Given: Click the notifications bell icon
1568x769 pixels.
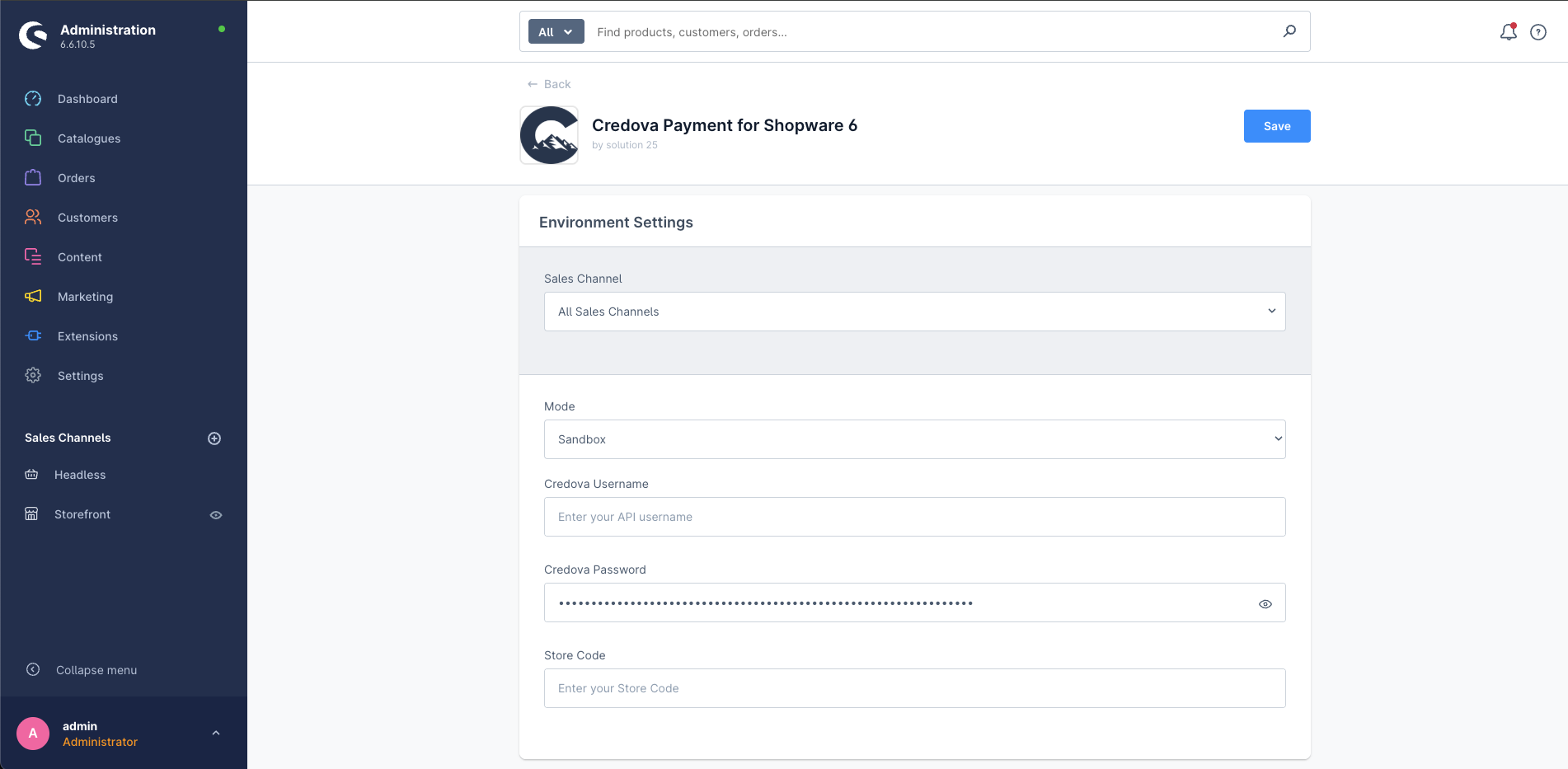Looking at the screenshot, I should 1508,32.
